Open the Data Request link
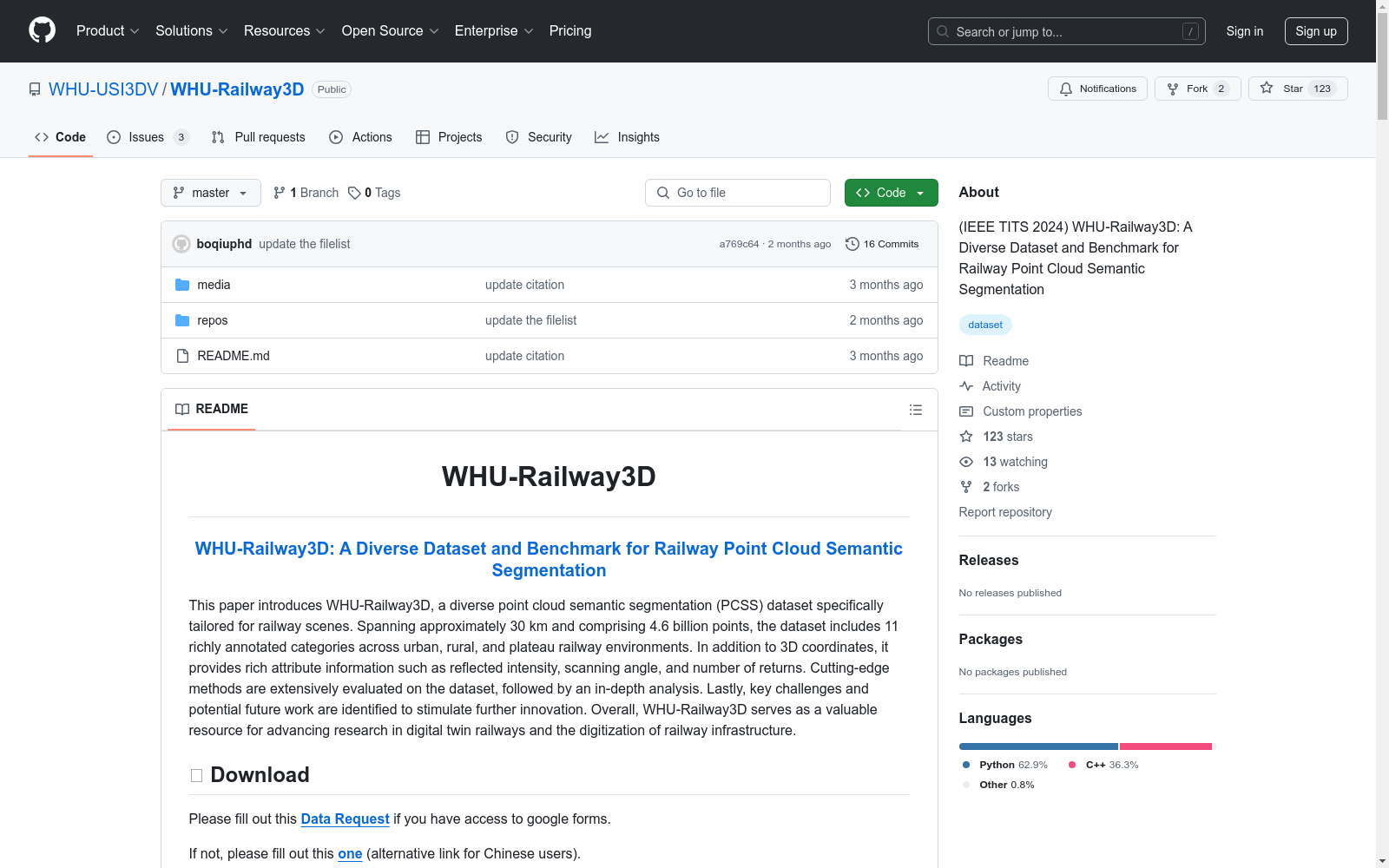 tap(345, 819)
